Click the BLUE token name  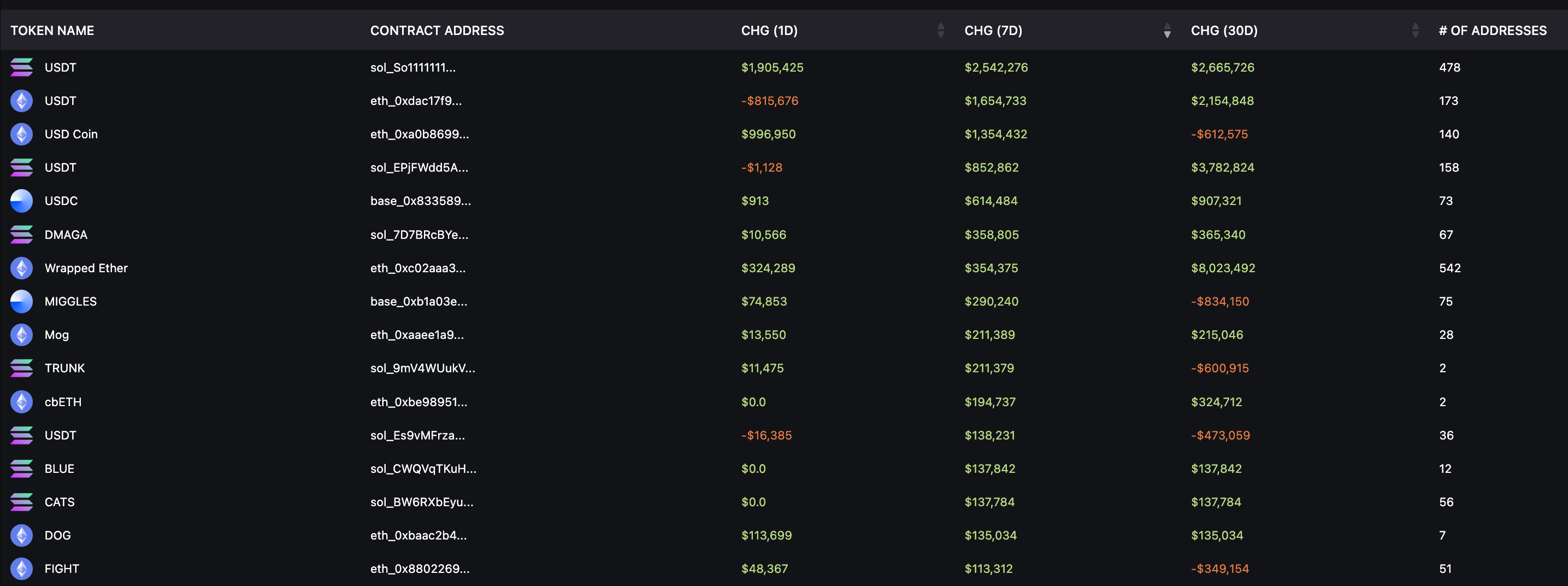59,468
